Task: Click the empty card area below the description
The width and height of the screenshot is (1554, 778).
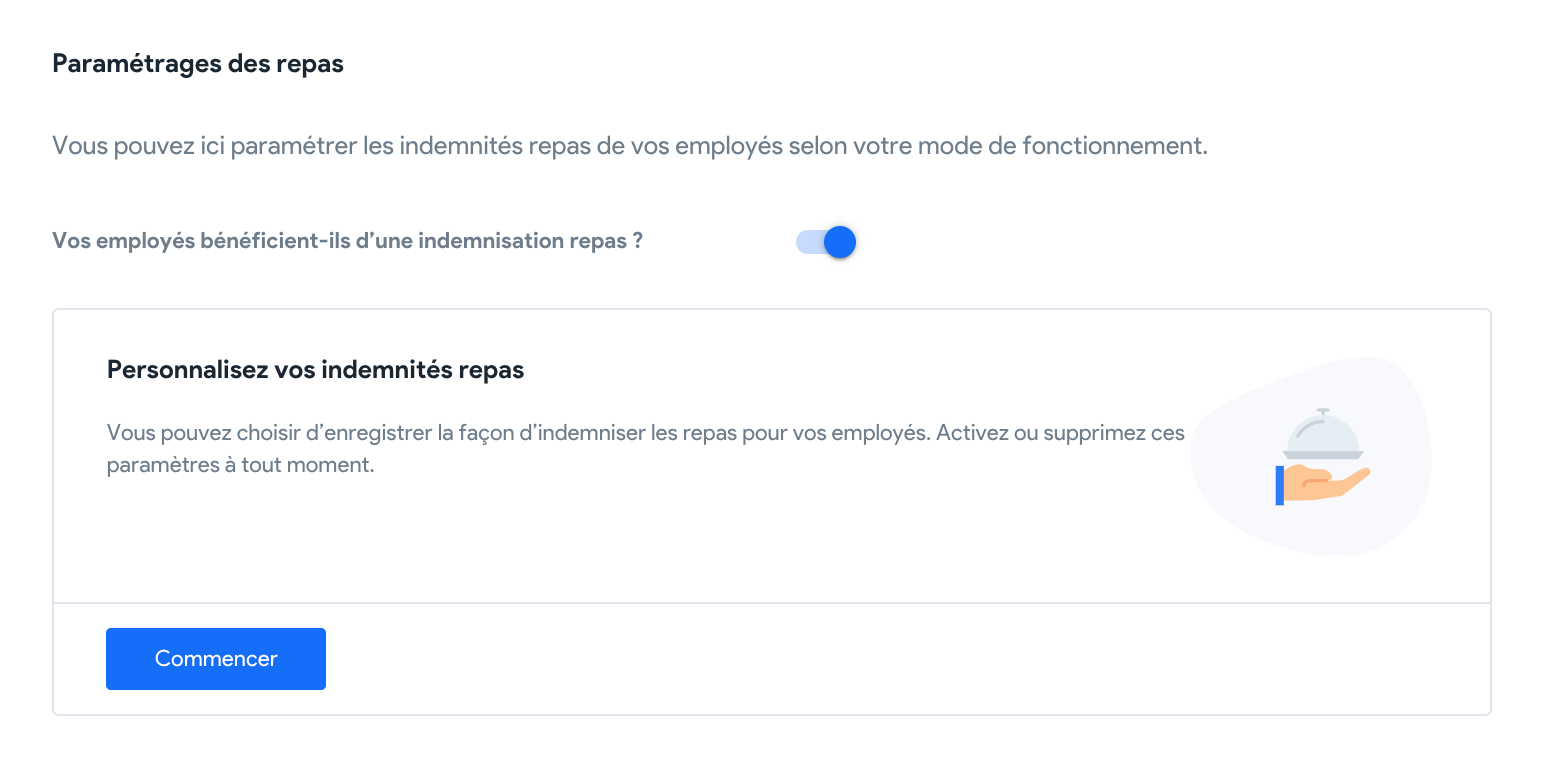Action: [640, 540]
